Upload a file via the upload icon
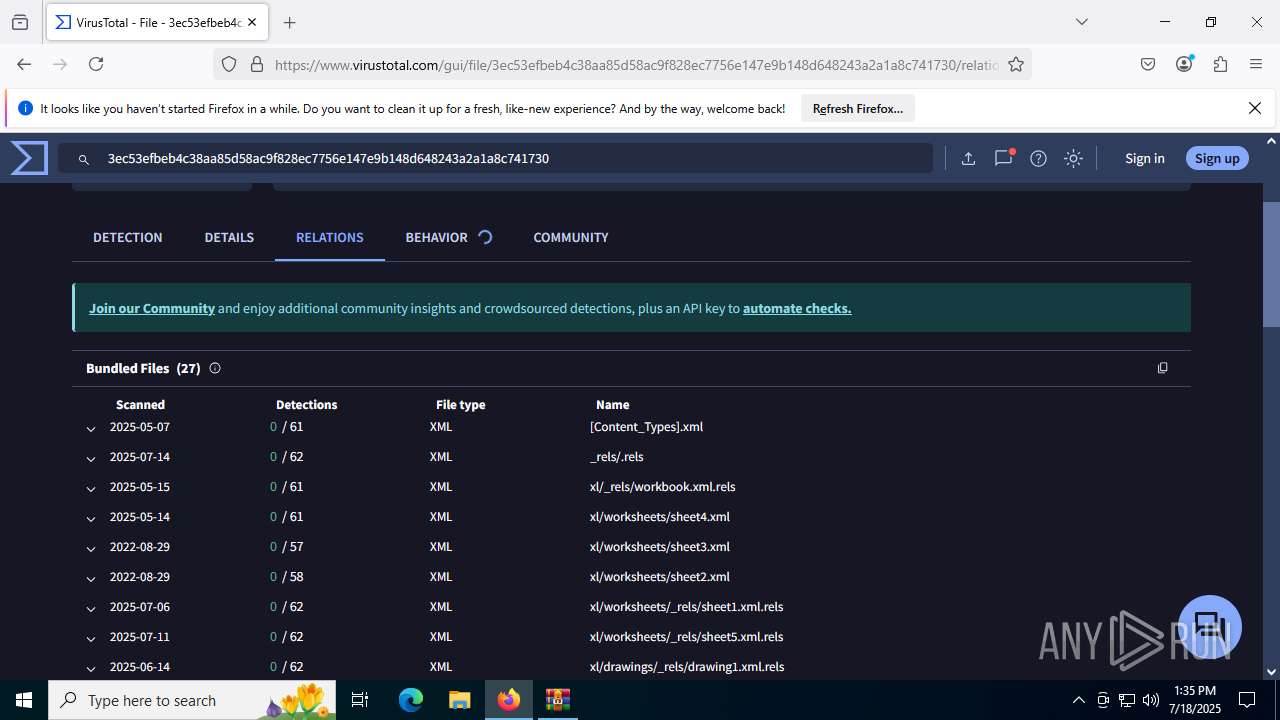1280x720 pixels. click(x=968, y=158)
